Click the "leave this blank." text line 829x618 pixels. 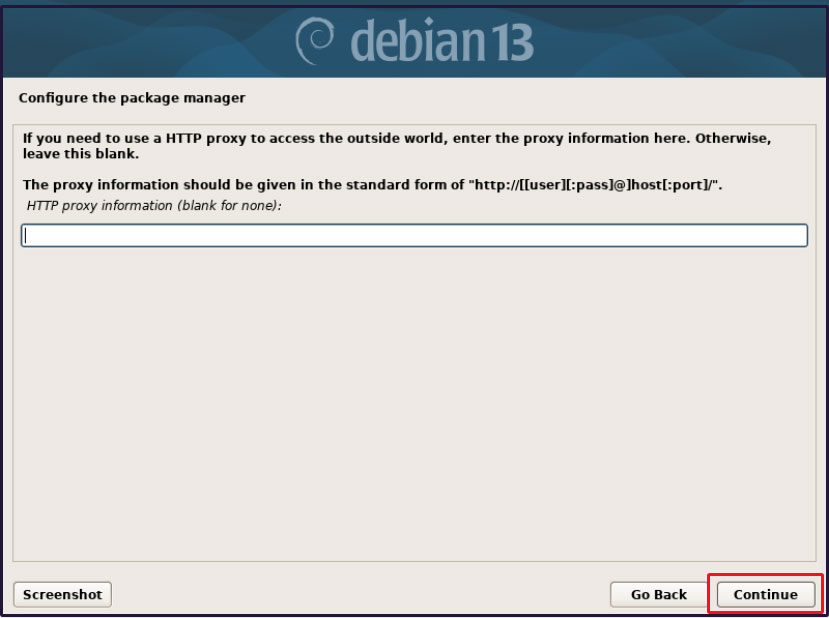click(80, 154)
